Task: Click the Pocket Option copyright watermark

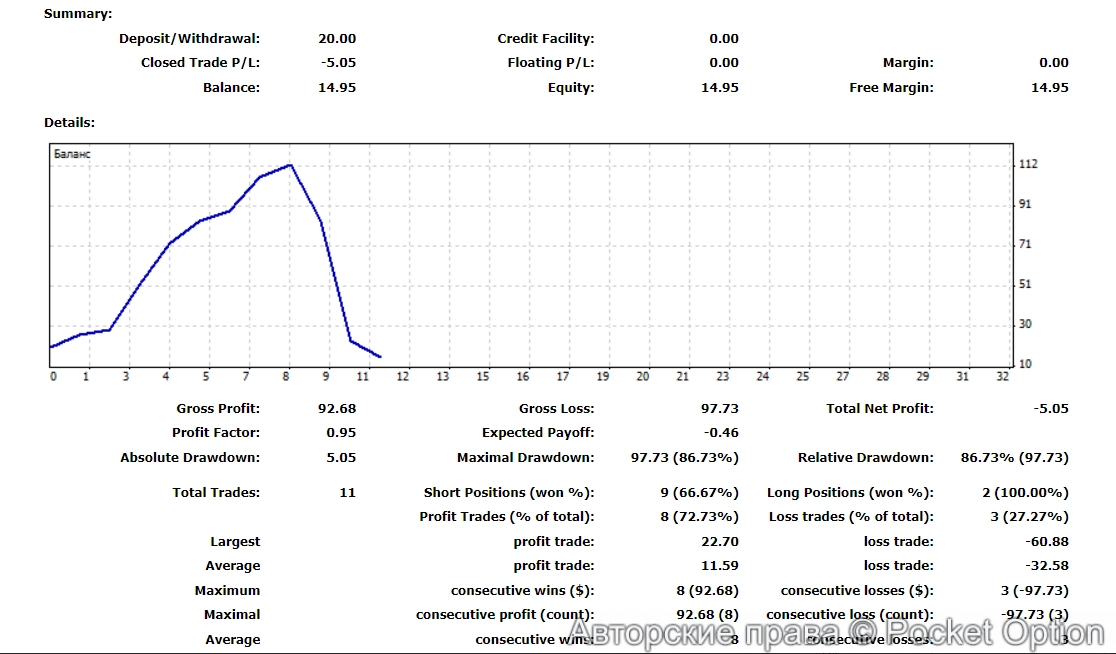Action: (848, 633)
